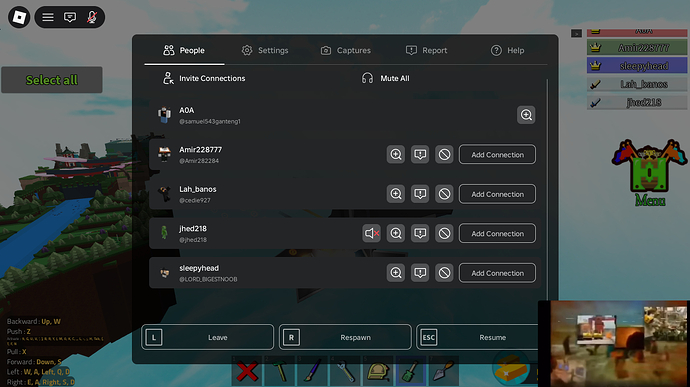
Task: Add Connection for jhed218
Action: (497, 233)
